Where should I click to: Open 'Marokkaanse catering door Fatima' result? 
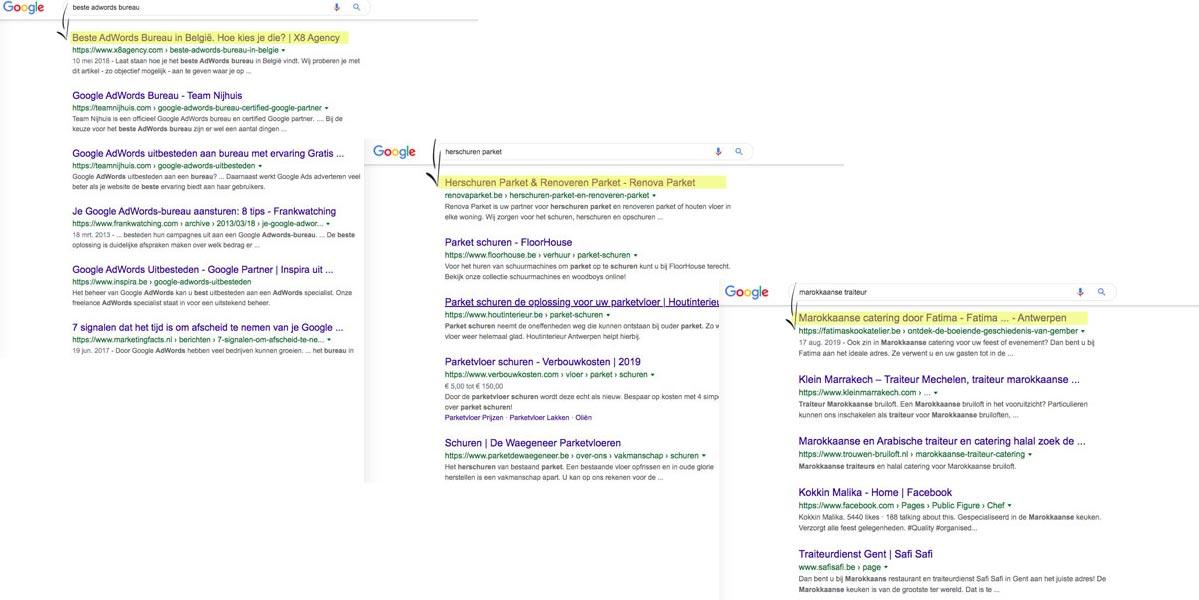point(932,317)
